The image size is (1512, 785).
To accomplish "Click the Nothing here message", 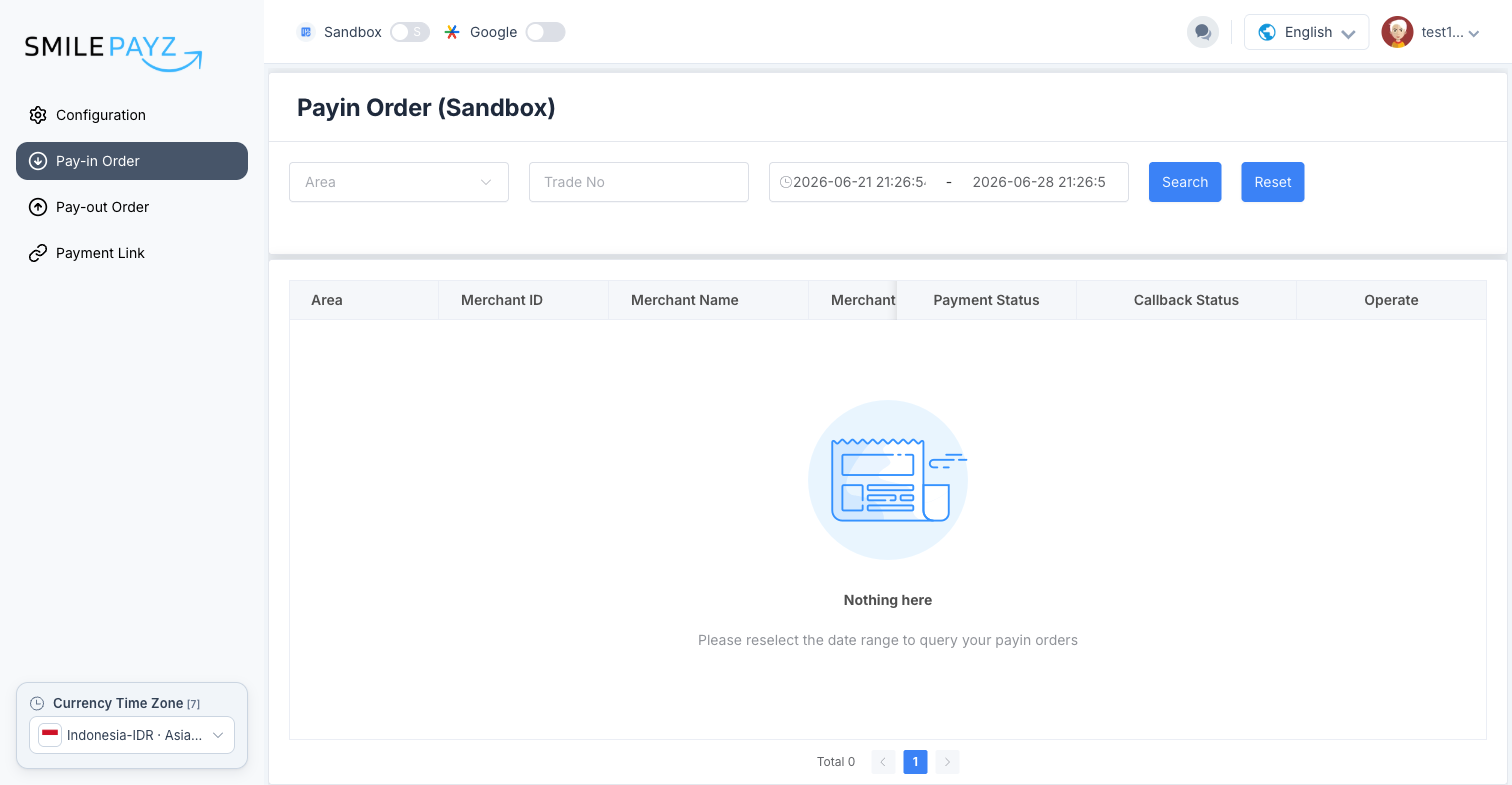I will pyautogui.click(x=888, y=600).
